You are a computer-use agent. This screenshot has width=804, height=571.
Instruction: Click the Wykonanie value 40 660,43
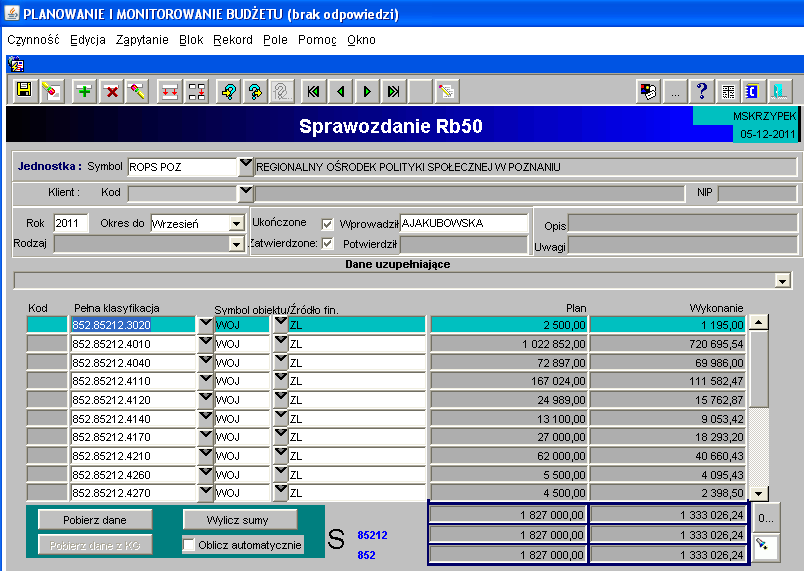click(x=668, y=456)
